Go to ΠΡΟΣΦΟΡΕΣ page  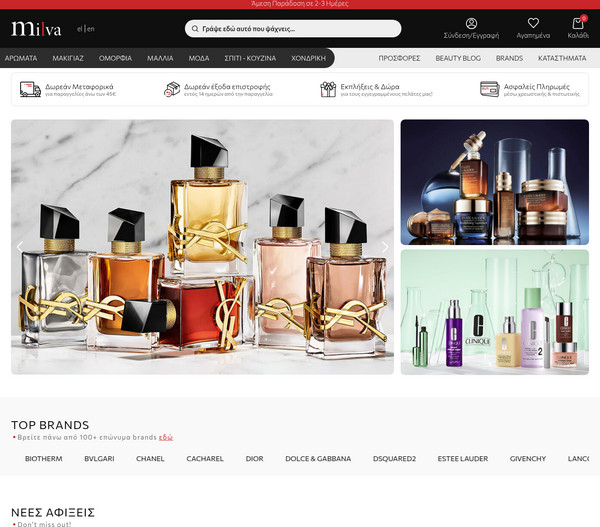pyautogui.click(x=399, y=58)
